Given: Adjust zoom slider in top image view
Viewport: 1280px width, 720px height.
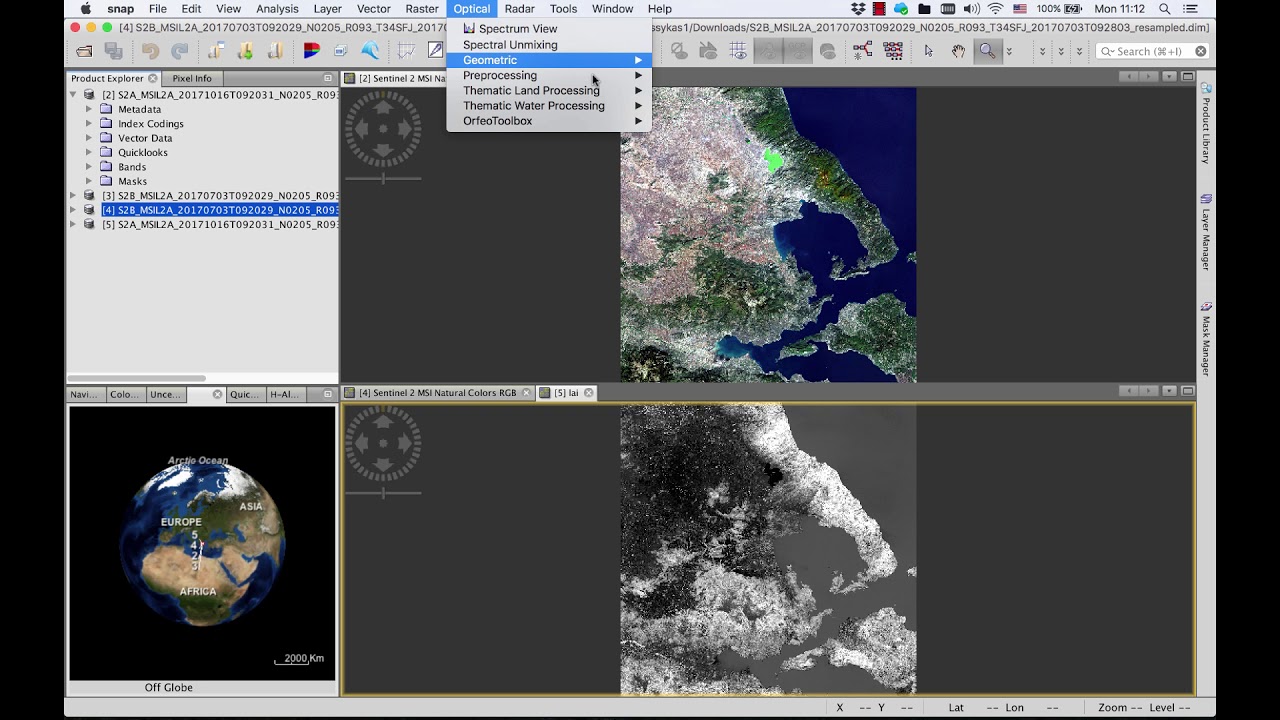Looking at the screenshot, I should pos(383,179).
